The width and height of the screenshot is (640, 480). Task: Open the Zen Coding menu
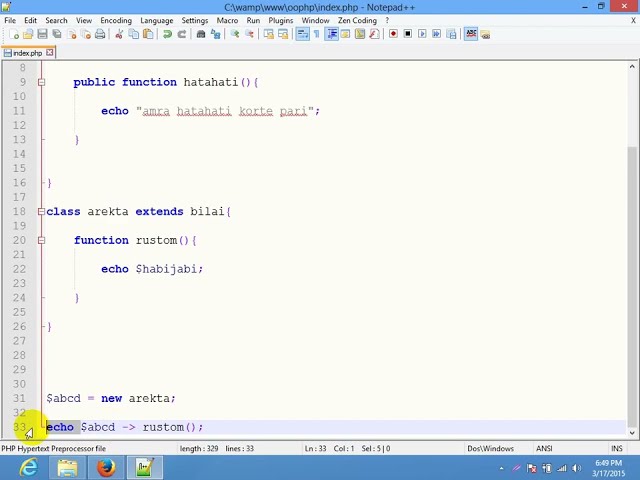[x=357, y=20]
